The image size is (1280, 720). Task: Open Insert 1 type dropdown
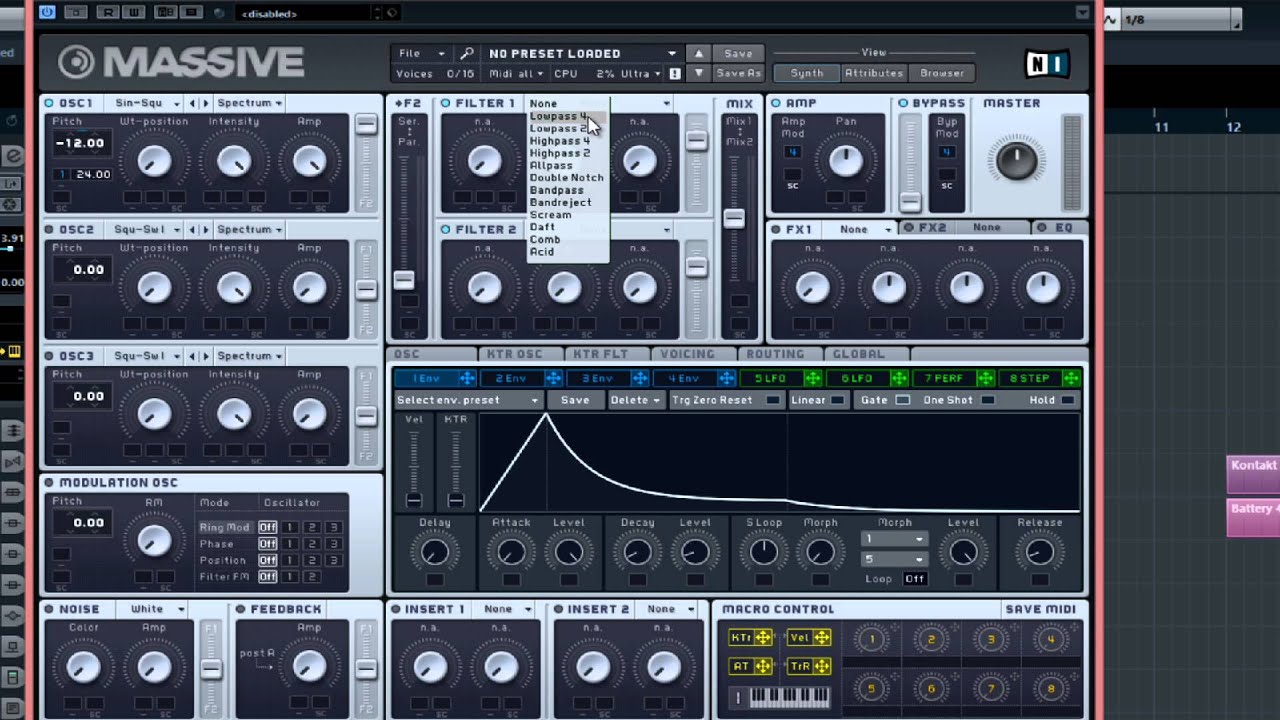(505, 609)
